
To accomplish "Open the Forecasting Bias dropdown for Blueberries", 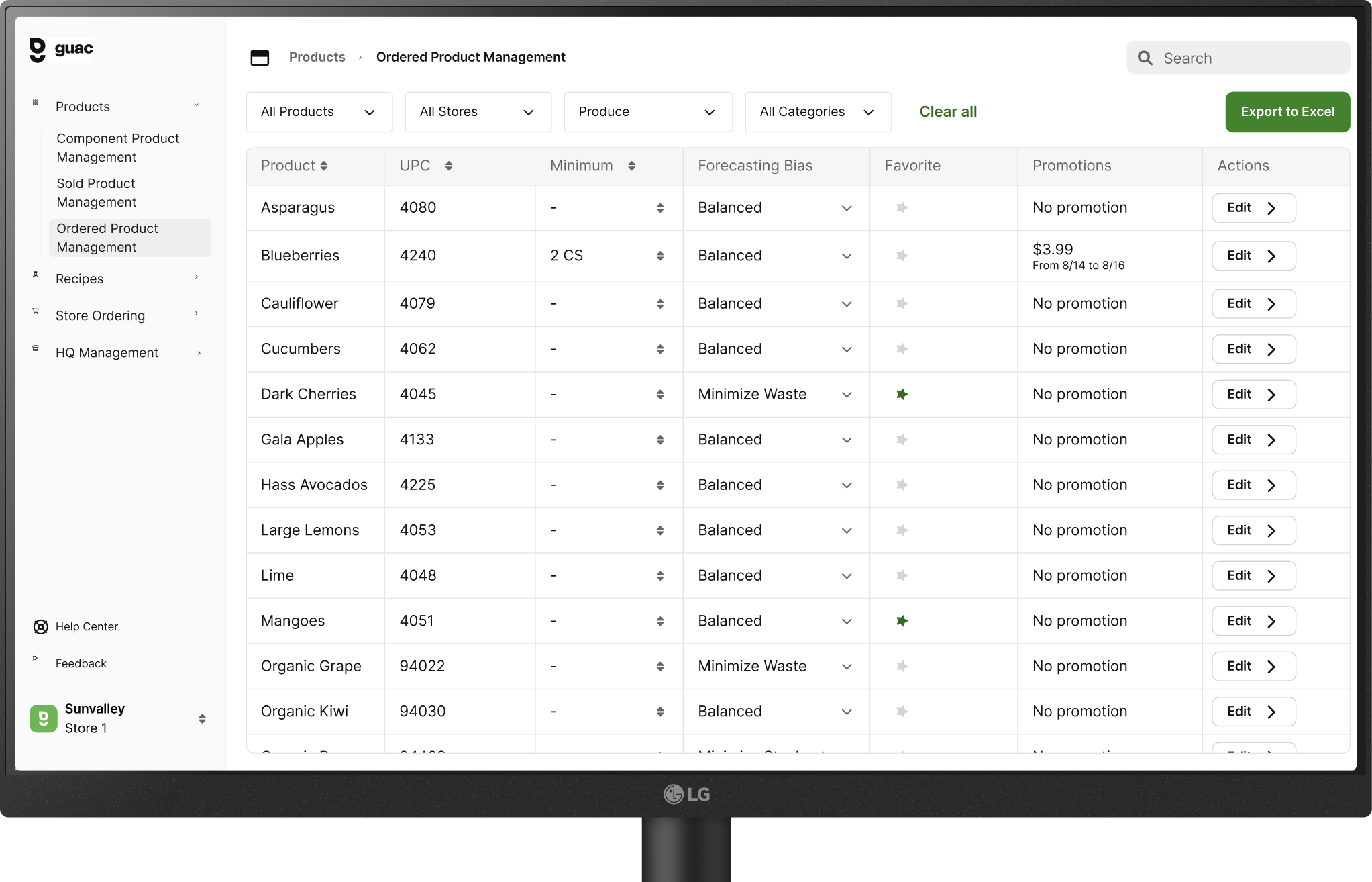I will coord(847,256).
